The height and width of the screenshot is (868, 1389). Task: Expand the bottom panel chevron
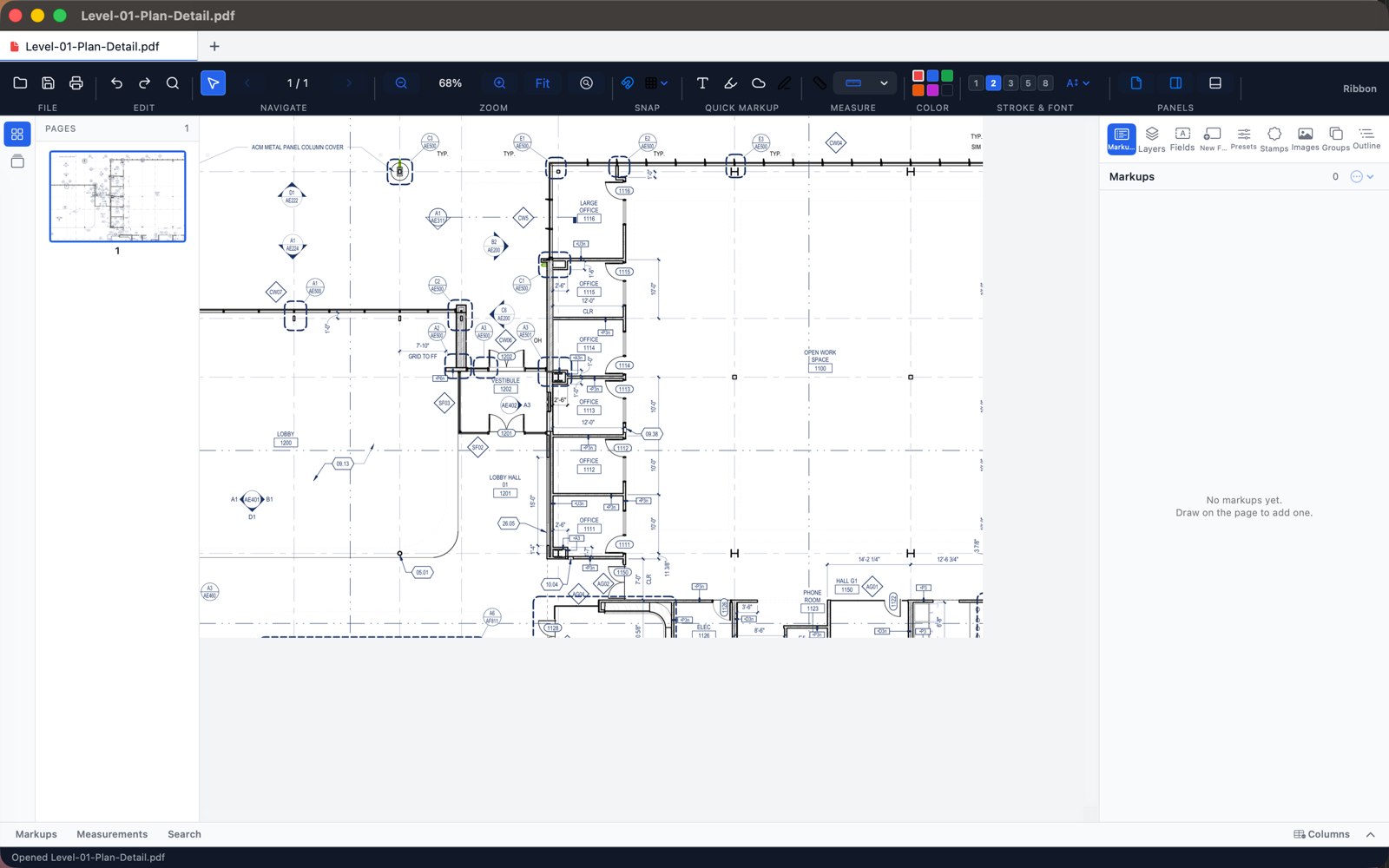click(x=1371, y=834)
